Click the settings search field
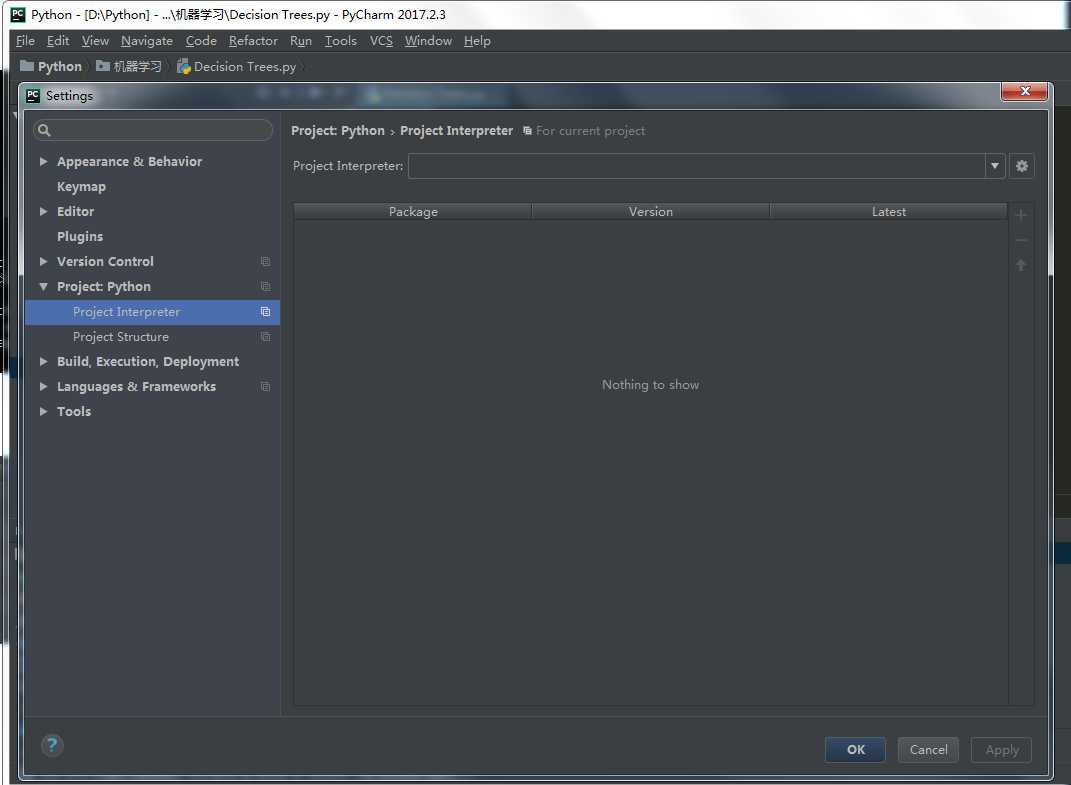Screen dimensions: 1071x785 coord(153,130)
